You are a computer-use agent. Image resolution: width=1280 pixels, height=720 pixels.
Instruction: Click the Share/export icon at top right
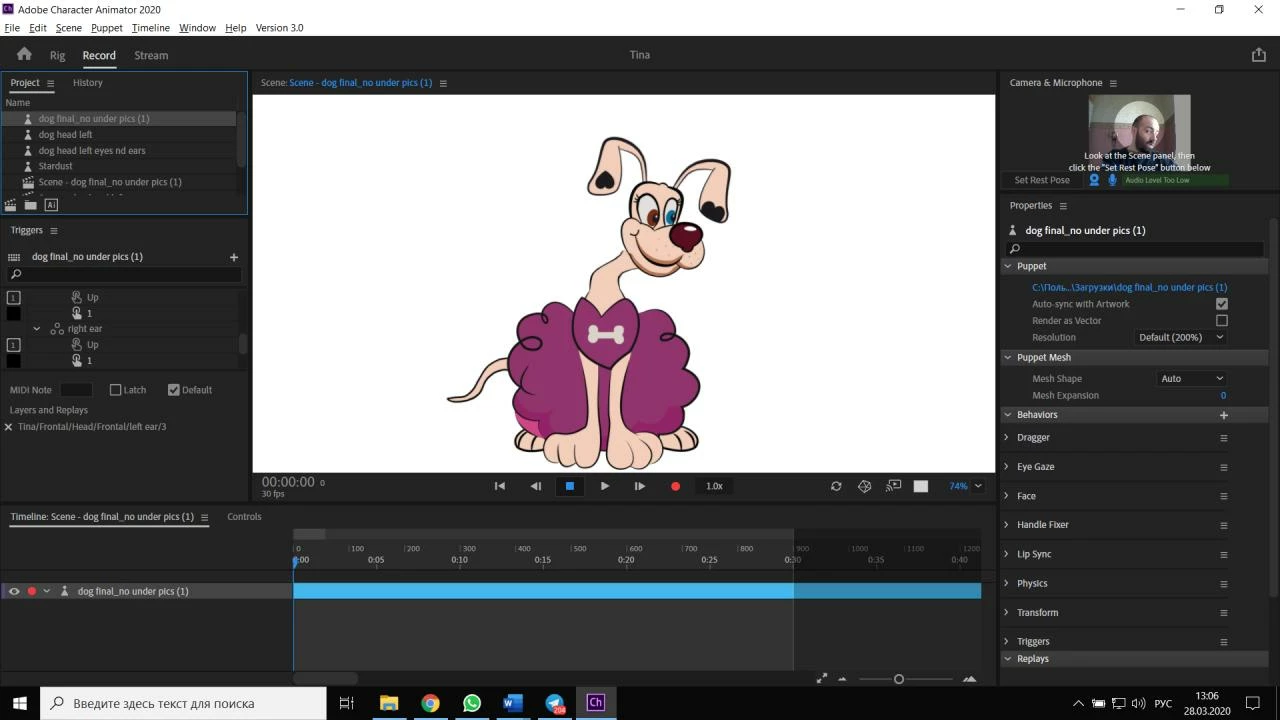1259,55
